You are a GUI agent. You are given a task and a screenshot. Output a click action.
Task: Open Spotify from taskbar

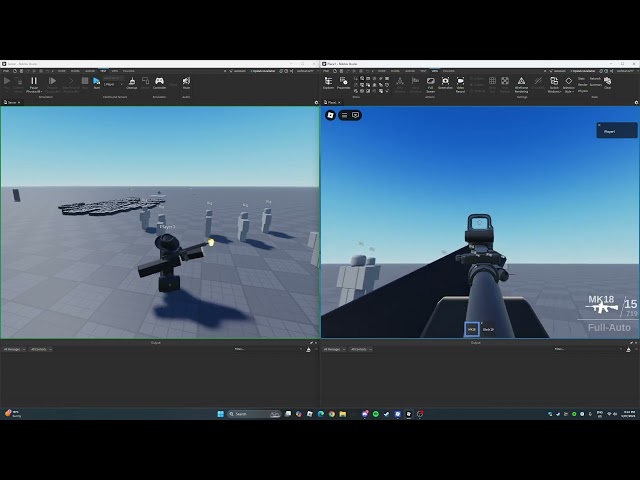coord(376,414)
